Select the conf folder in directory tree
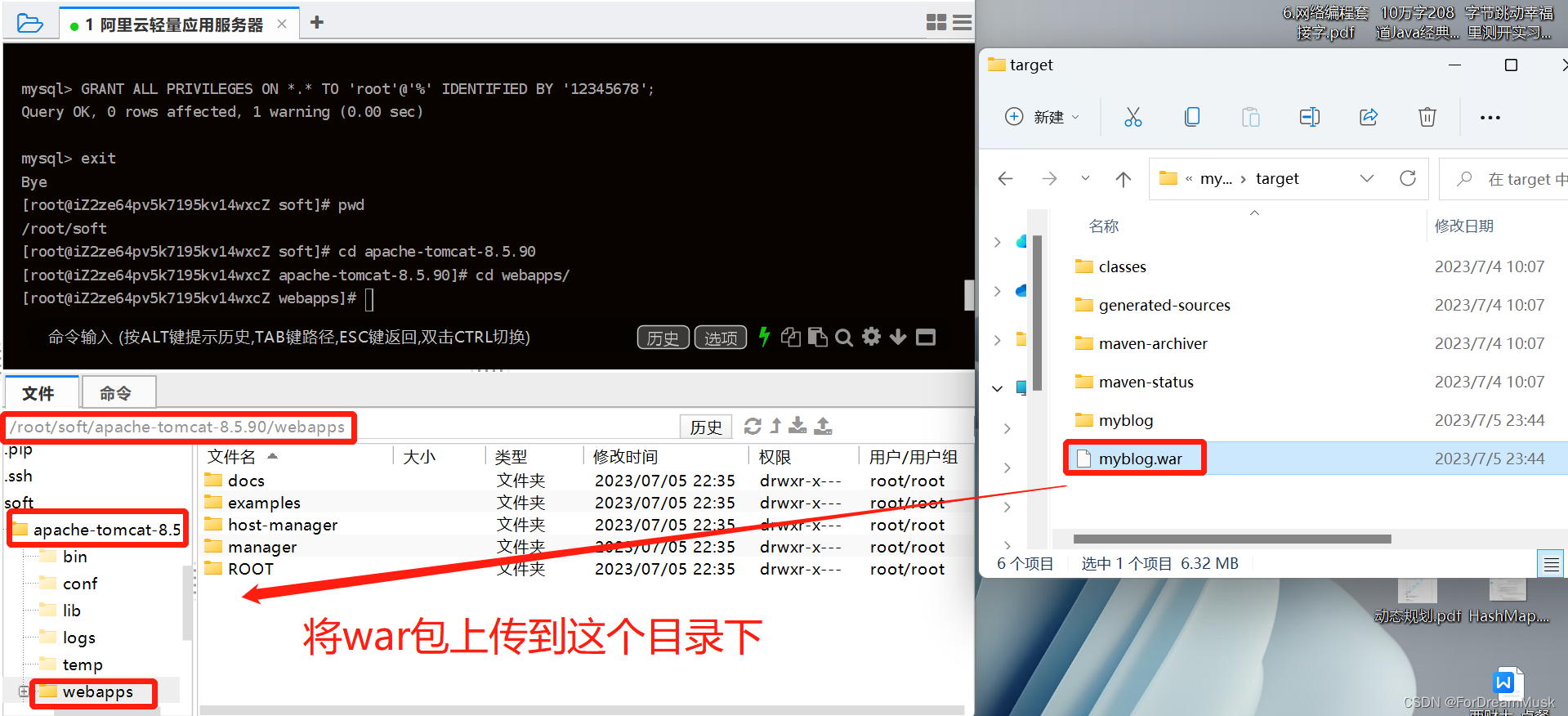The height and width of the screenshot is (716, 1568). (79, 584)
